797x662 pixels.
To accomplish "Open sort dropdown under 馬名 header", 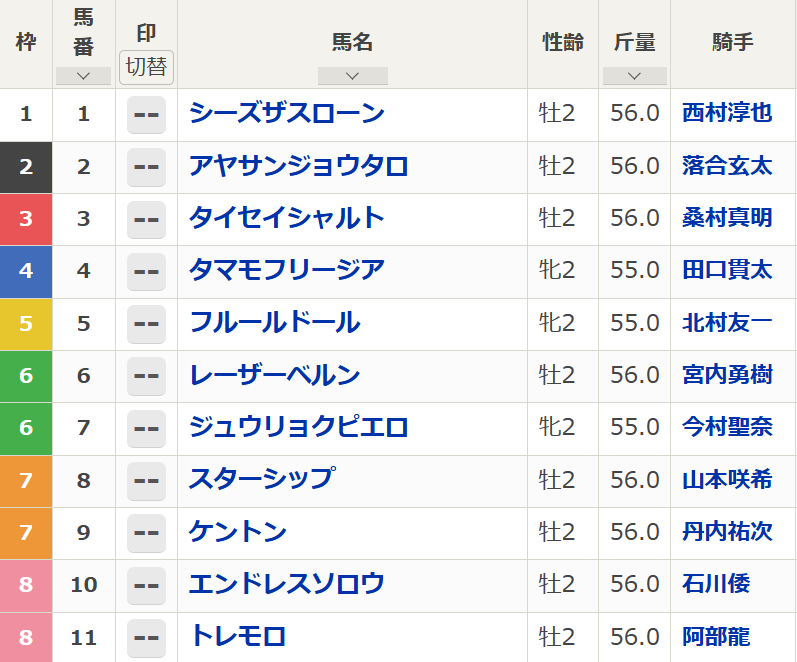I will point(352,76).
